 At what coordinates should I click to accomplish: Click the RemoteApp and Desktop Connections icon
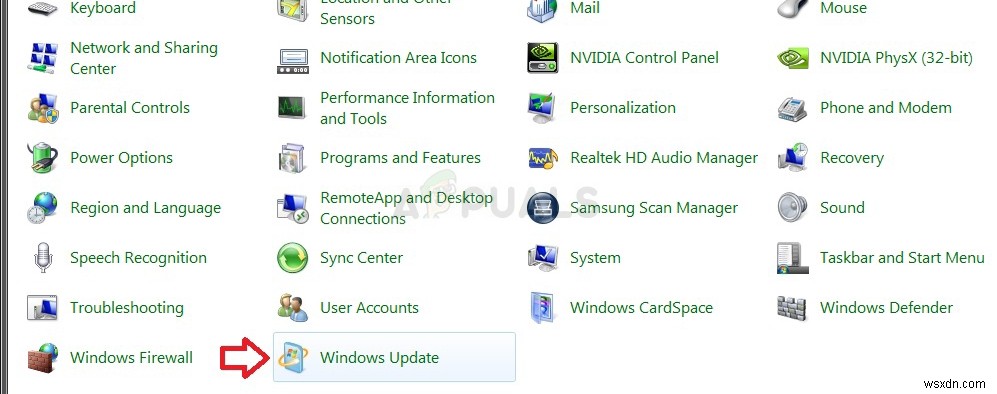click(293, 208)
